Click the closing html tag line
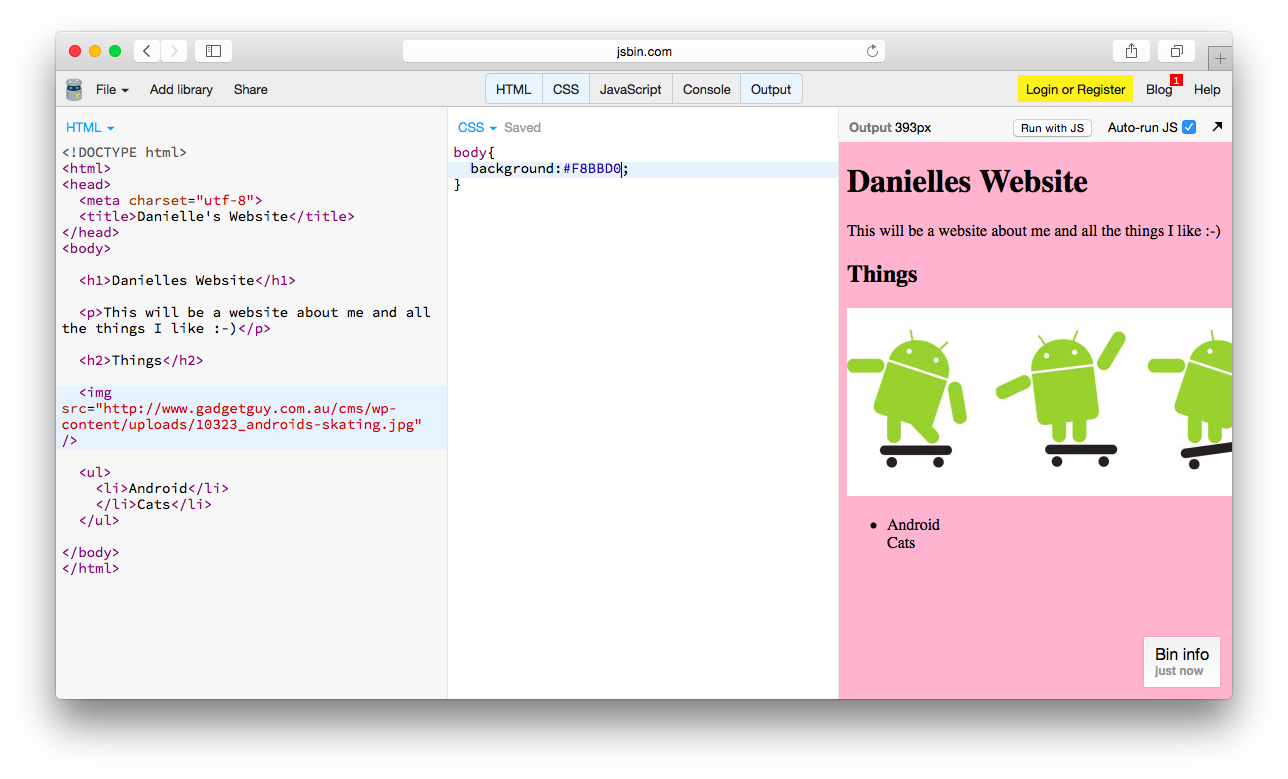1288x779 pixels. click(90, 568)
